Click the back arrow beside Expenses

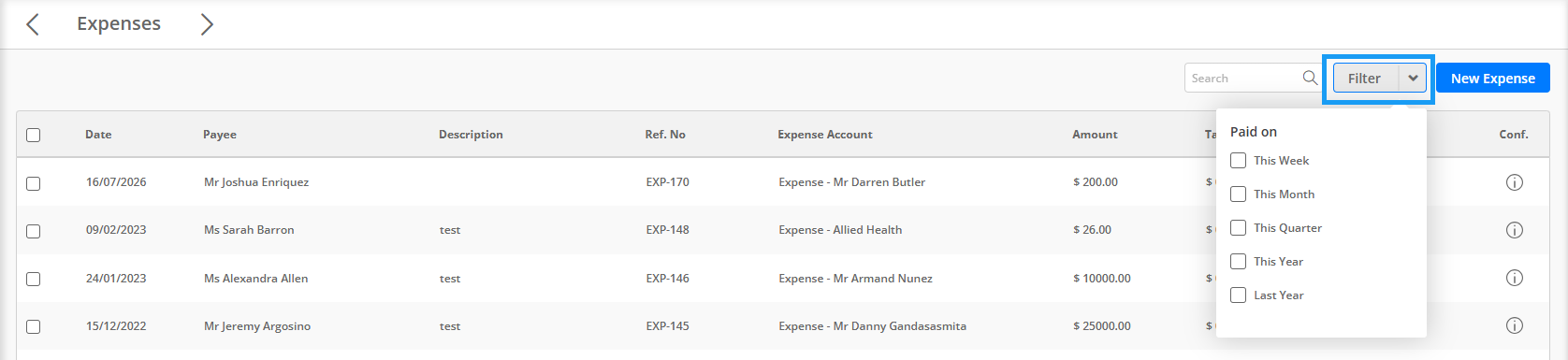tap(33, 24)
